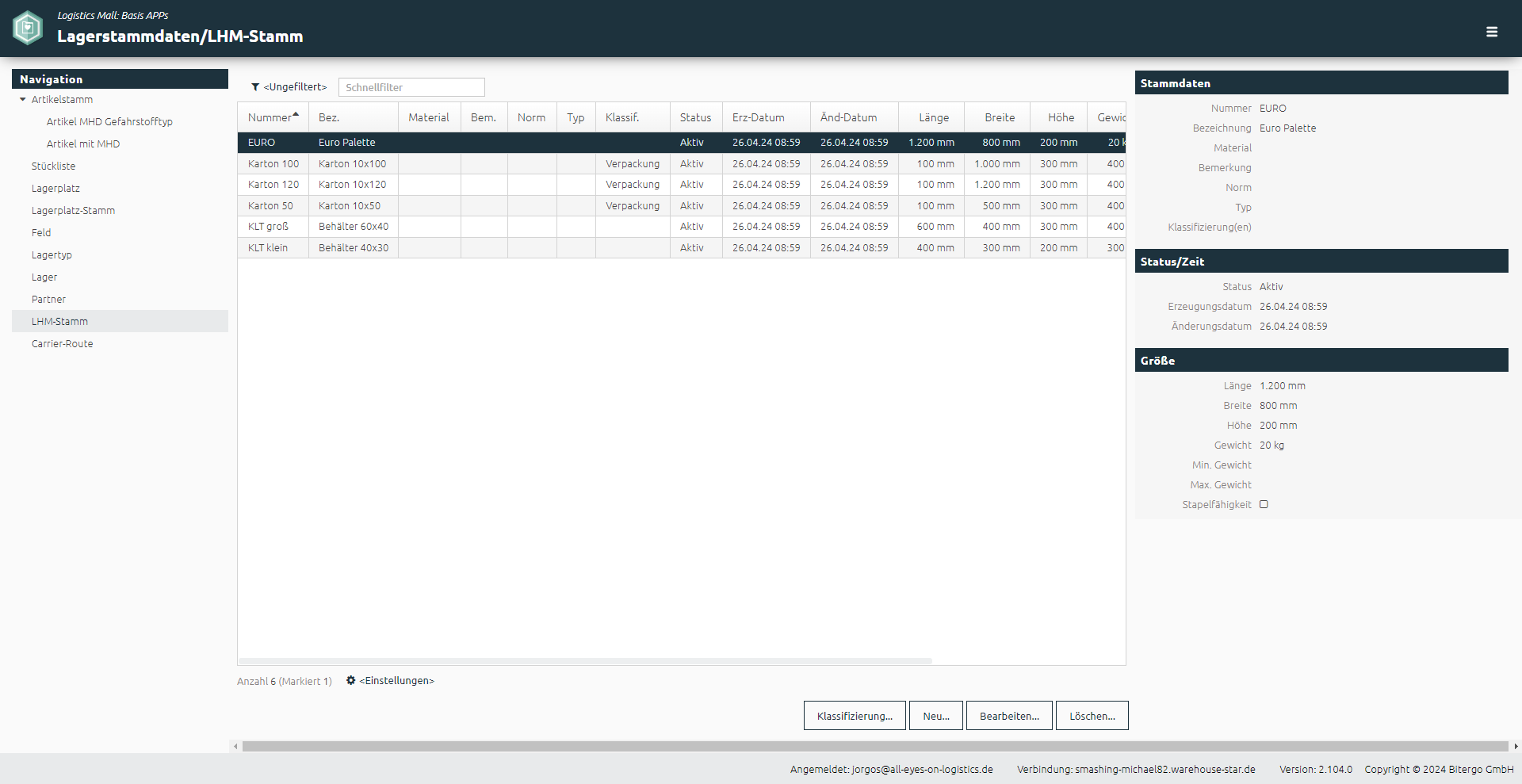The width and height of the screenshot is (1522, 784).
Task: Sort by Bem. column header
Action: [484, 117]
